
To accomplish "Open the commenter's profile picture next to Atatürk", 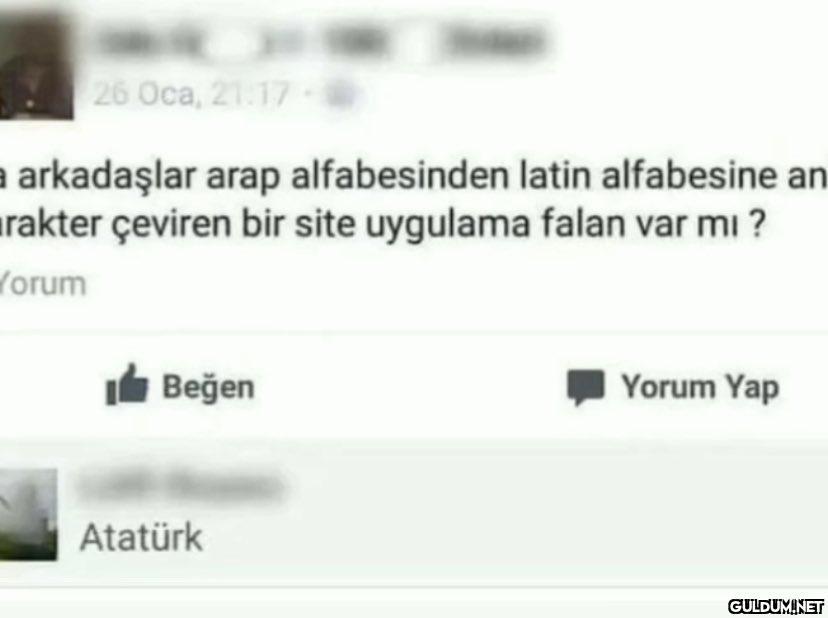I will click(28, 514).
